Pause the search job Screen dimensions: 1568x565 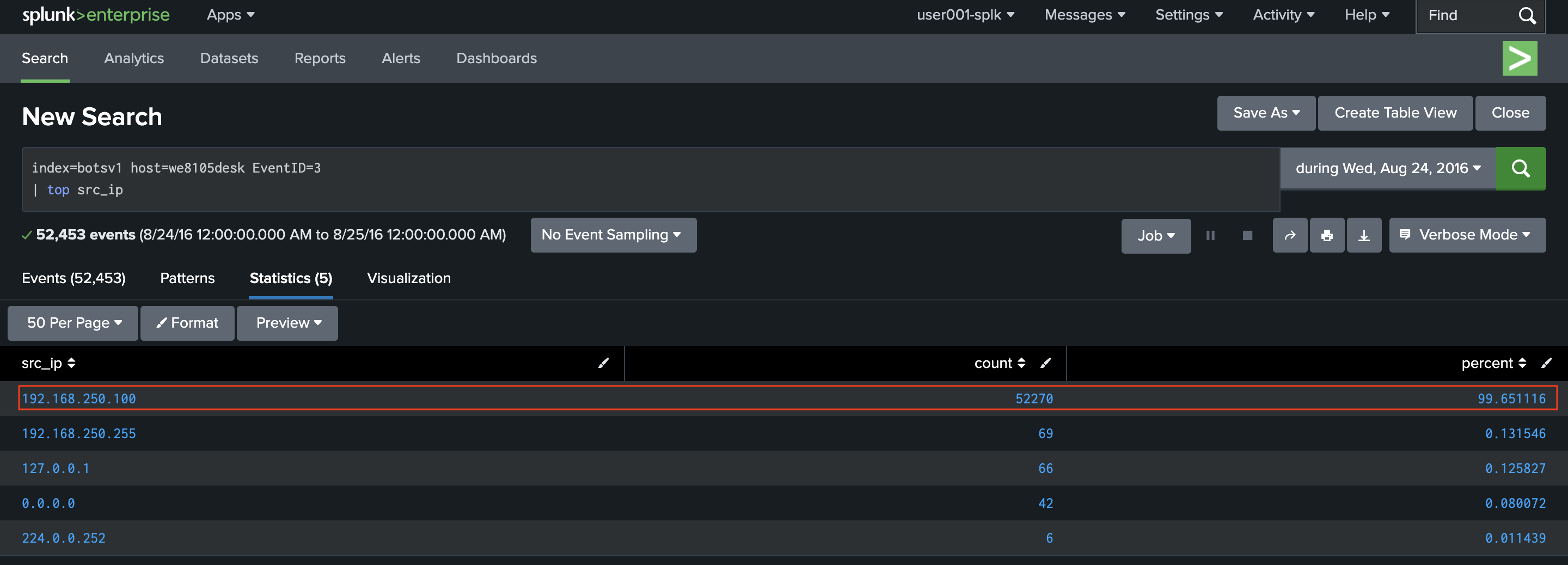[1210, 236]
